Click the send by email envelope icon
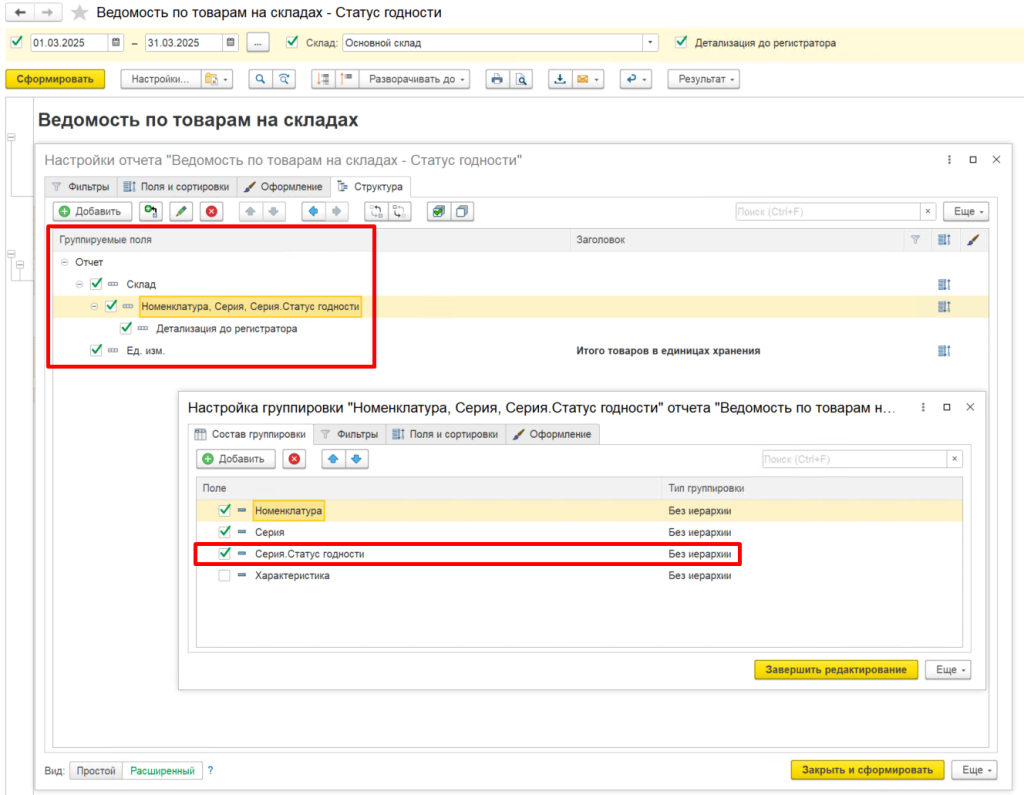This screenshot has height=795, width=1024. (x=583, y=79)
